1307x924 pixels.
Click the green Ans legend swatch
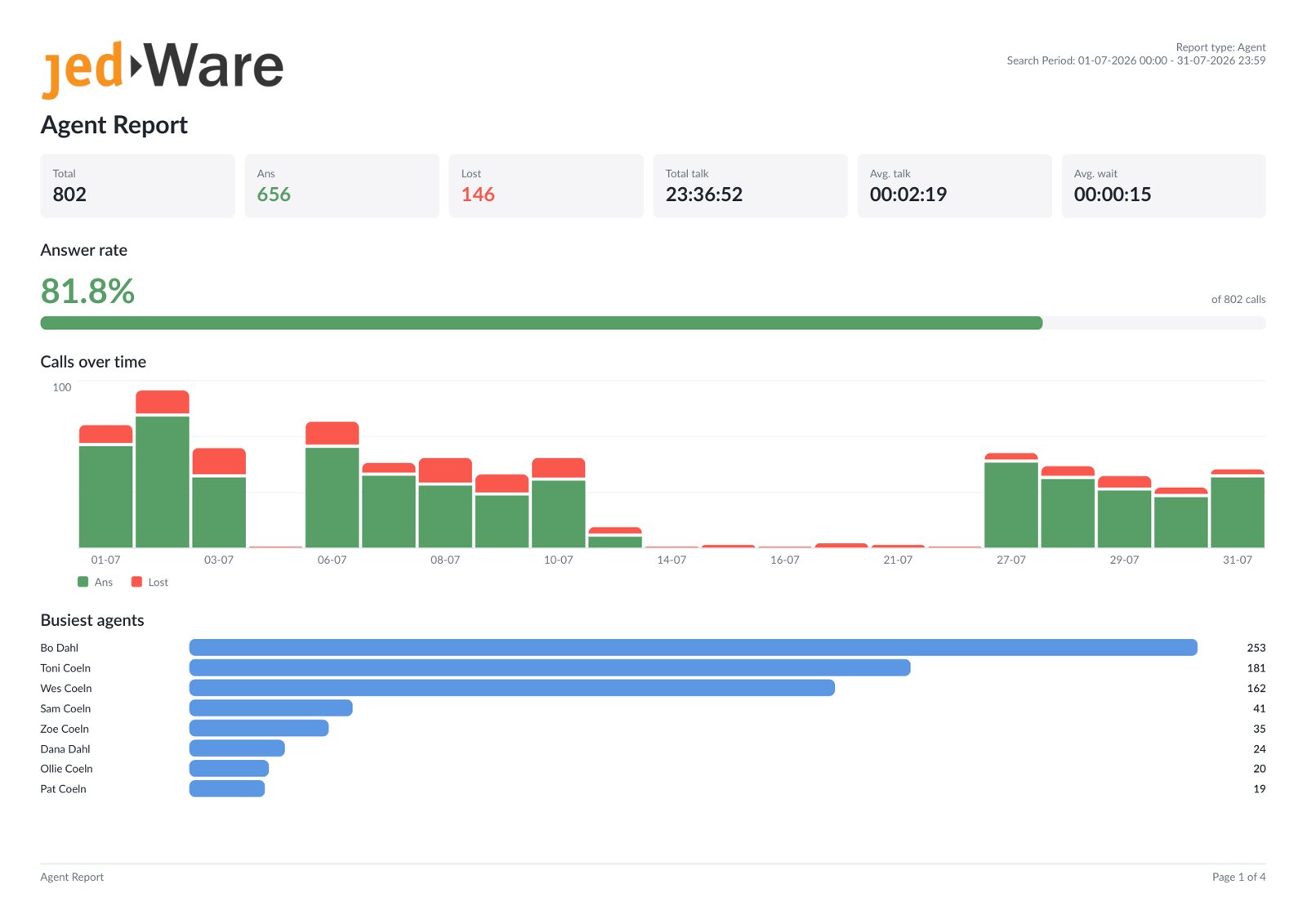[83, 582]
